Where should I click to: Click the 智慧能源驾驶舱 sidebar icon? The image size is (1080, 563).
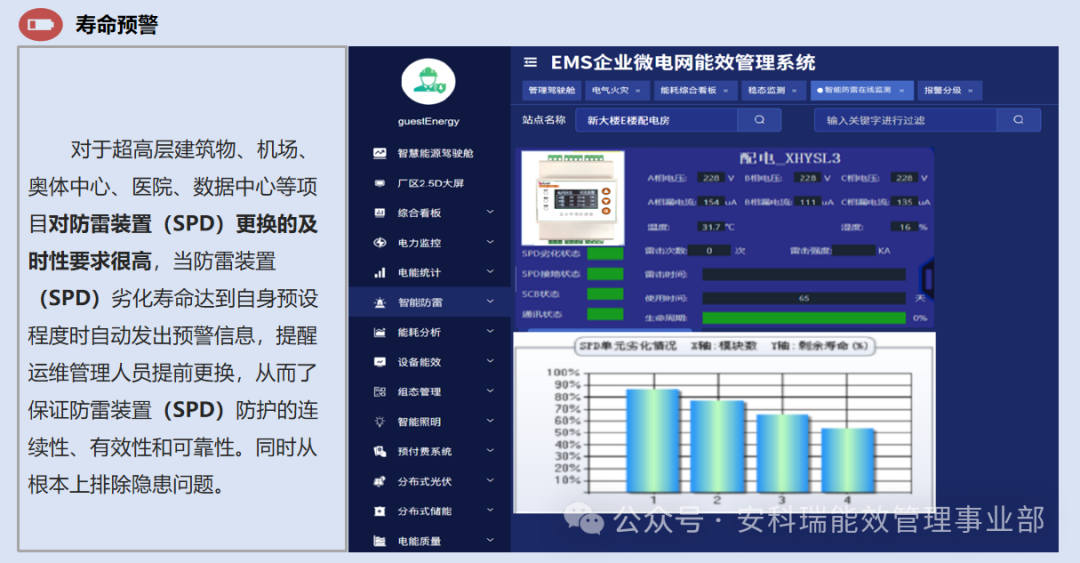[x=380, y=153]
